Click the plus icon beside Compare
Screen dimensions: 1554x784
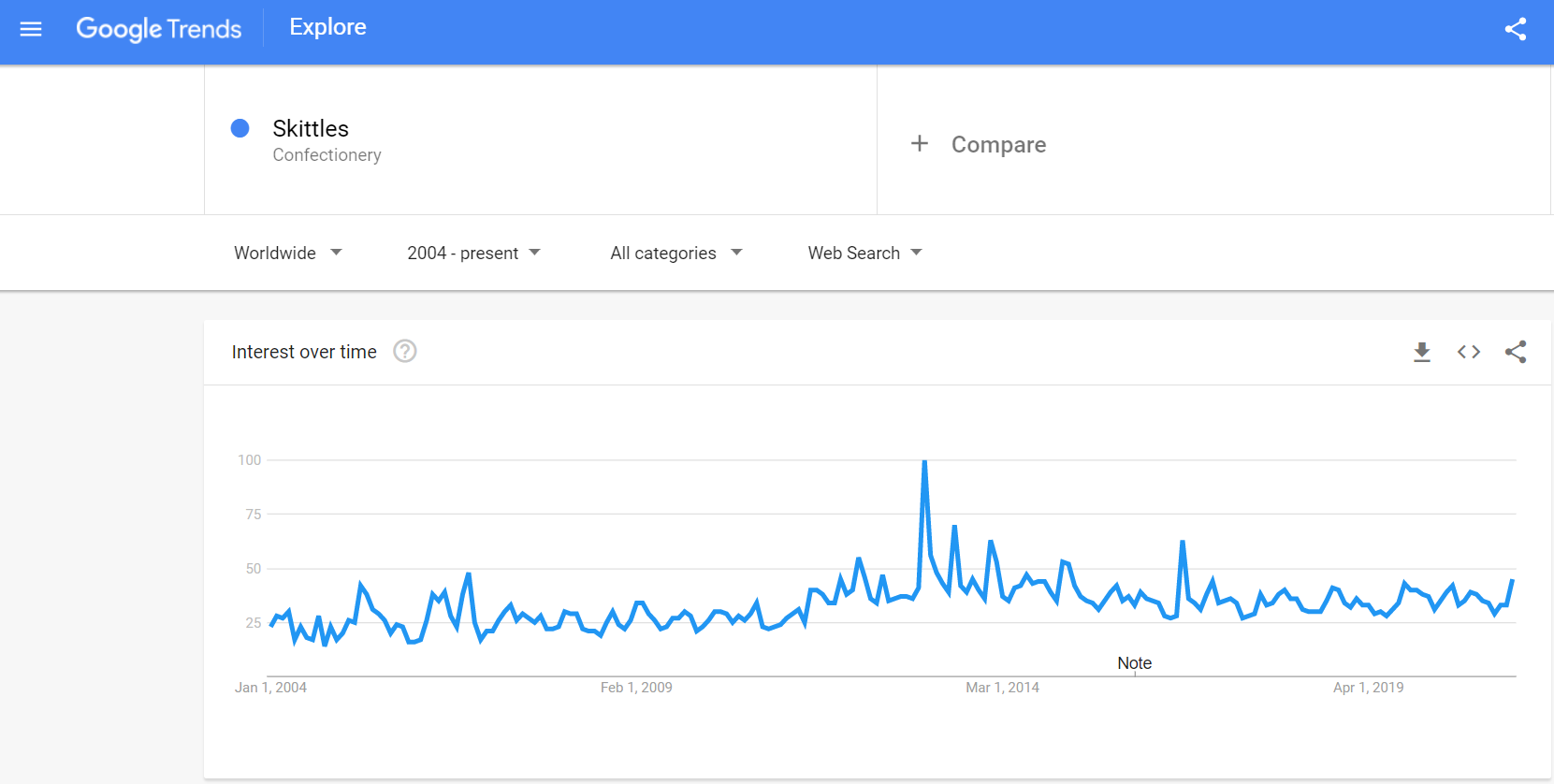[x=920, y=143]
